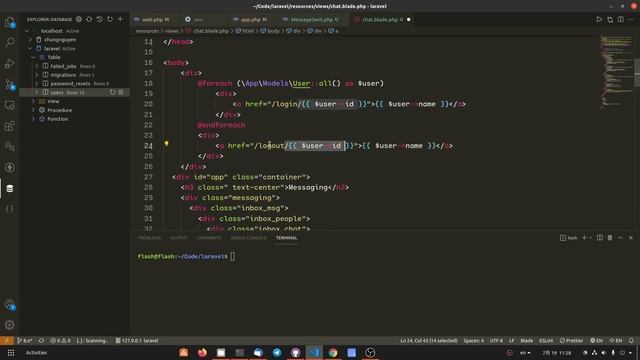This screenshot has height=360, width=640.
Task: Expand the Function group
Action: [x=33, y=119]
